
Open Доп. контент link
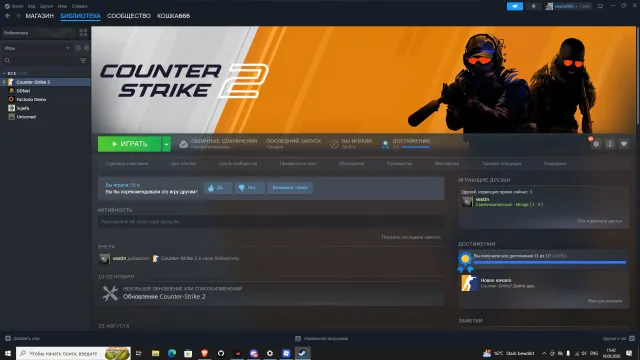183,164
